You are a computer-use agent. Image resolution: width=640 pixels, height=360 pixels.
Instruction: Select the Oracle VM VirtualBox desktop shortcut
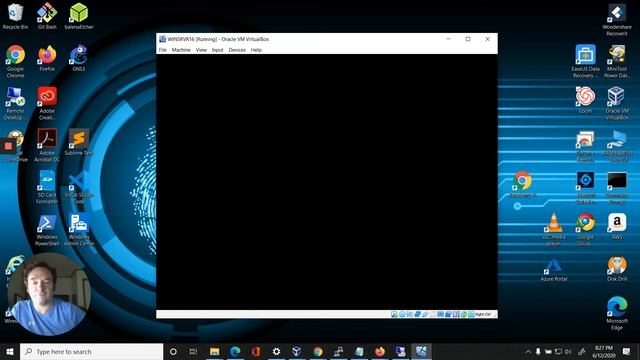(x=617, y=103)
